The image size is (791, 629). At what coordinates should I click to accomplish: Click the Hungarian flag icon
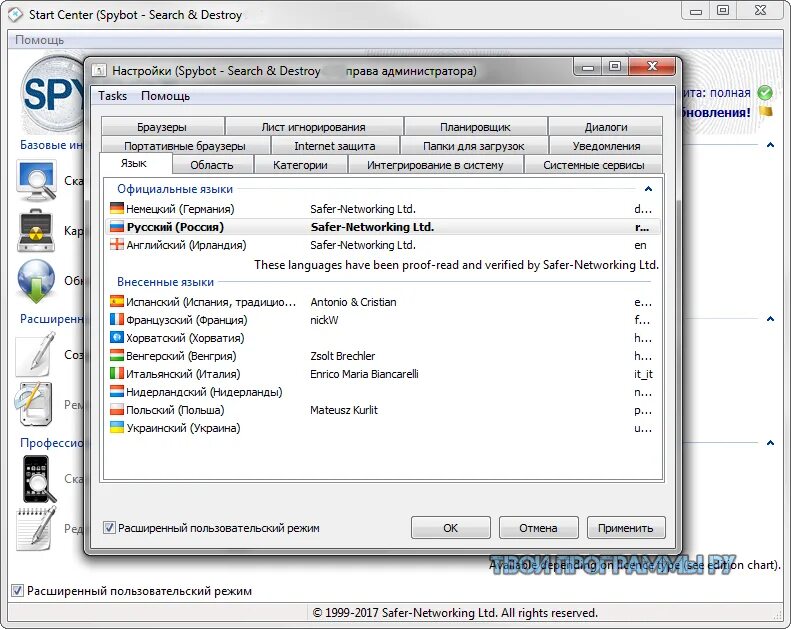(117, 356)
